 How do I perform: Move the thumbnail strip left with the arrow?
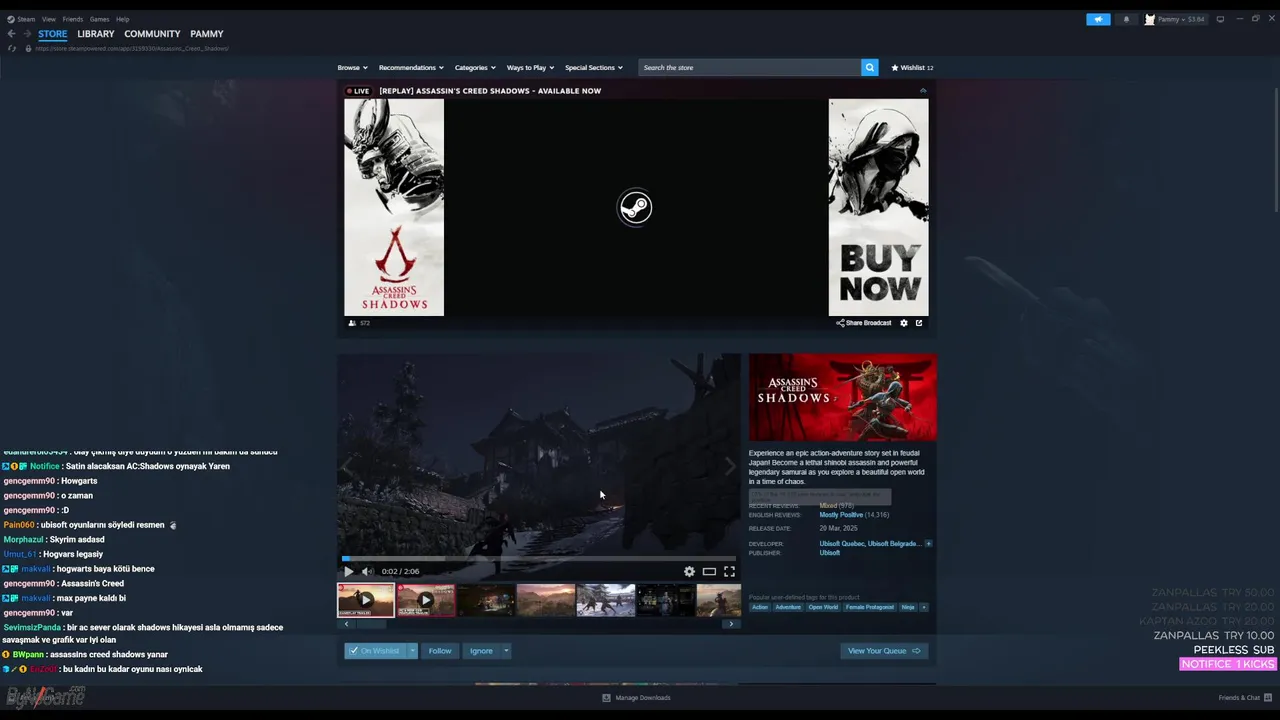click(347, 624)
